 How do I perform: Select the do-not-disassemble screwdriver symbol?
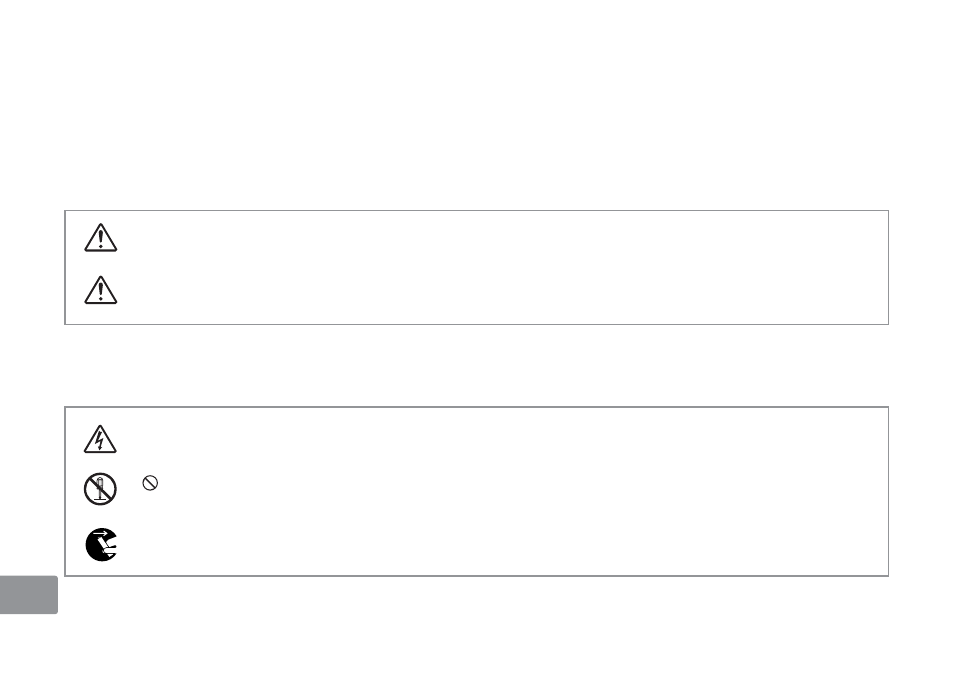tap(100, 489)
